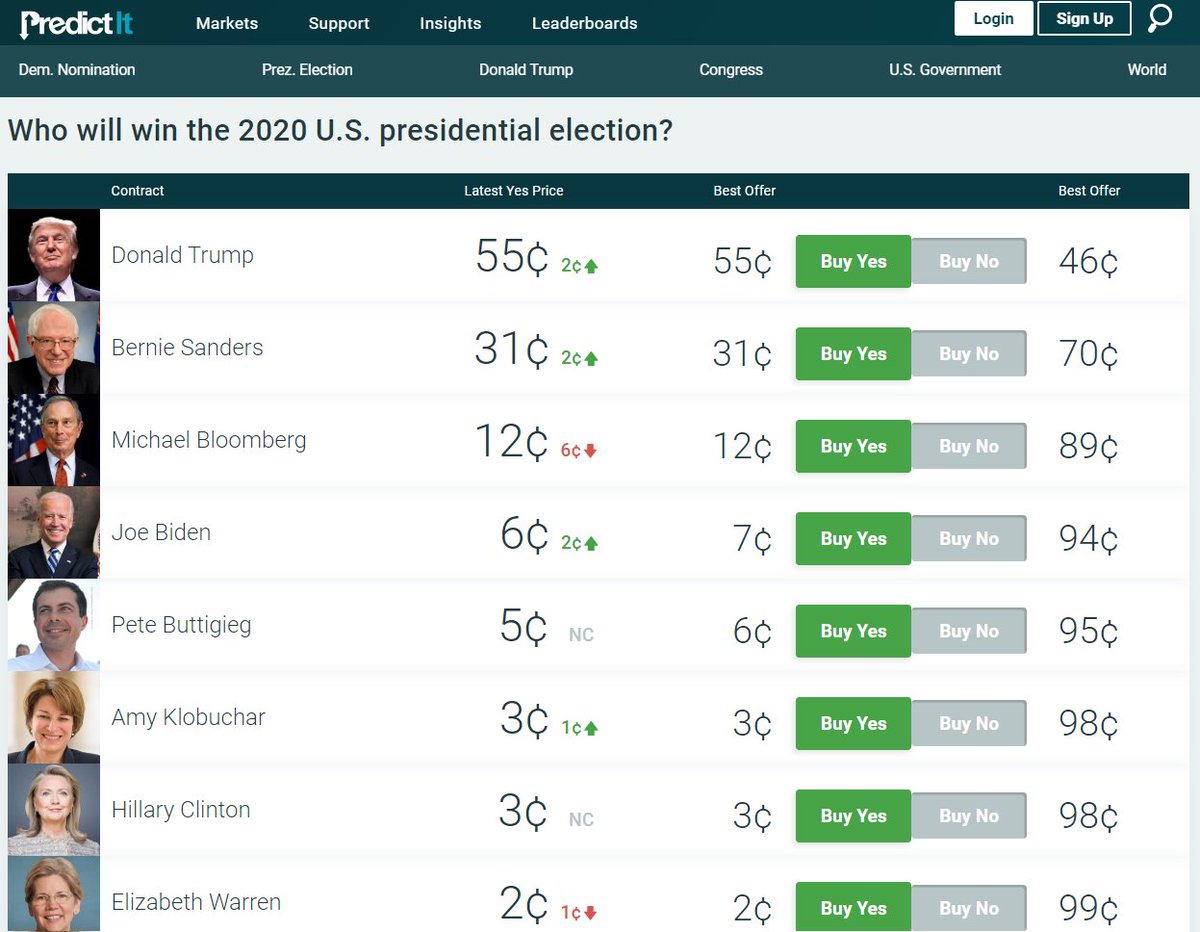Click Michael Bloomberg's photo thumbnail
Viewport: 1200px width, 932px height.
pyautogui.click(x=54, y=440)
